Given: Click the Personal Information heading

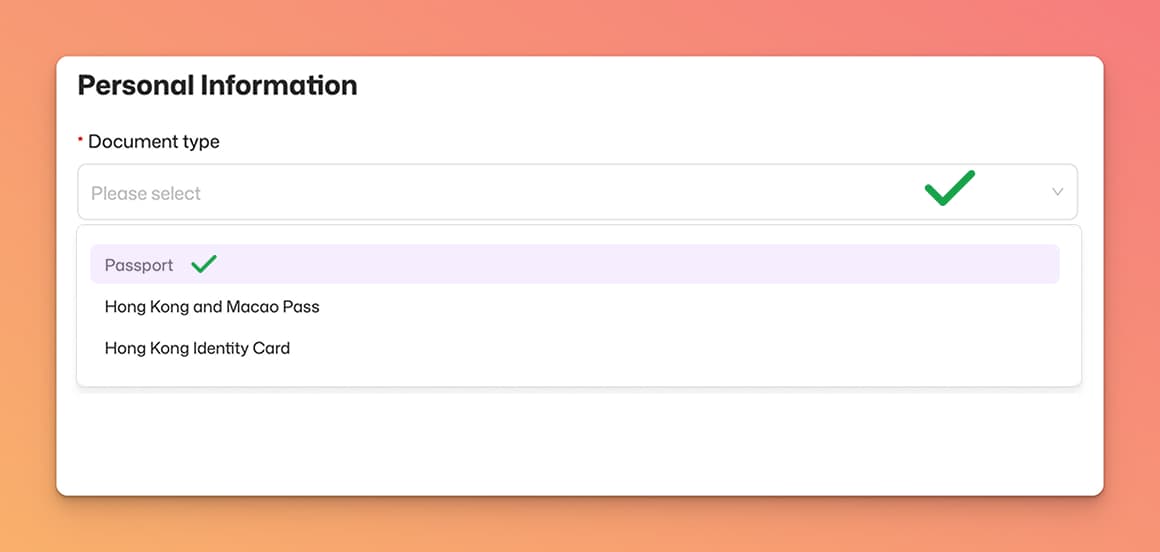Looking at the screenshot, I should [x=217, y=85].
